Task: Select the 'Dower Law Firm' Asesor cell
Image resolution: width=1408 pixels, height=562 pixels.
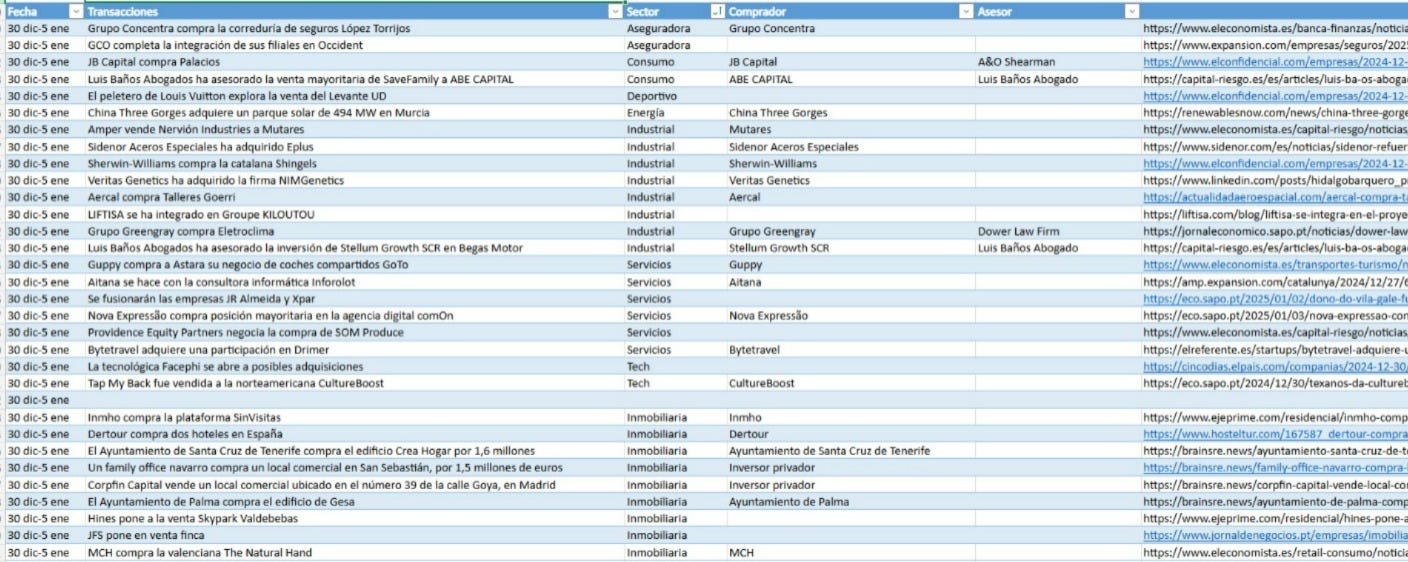Action: pos(1058,231)
